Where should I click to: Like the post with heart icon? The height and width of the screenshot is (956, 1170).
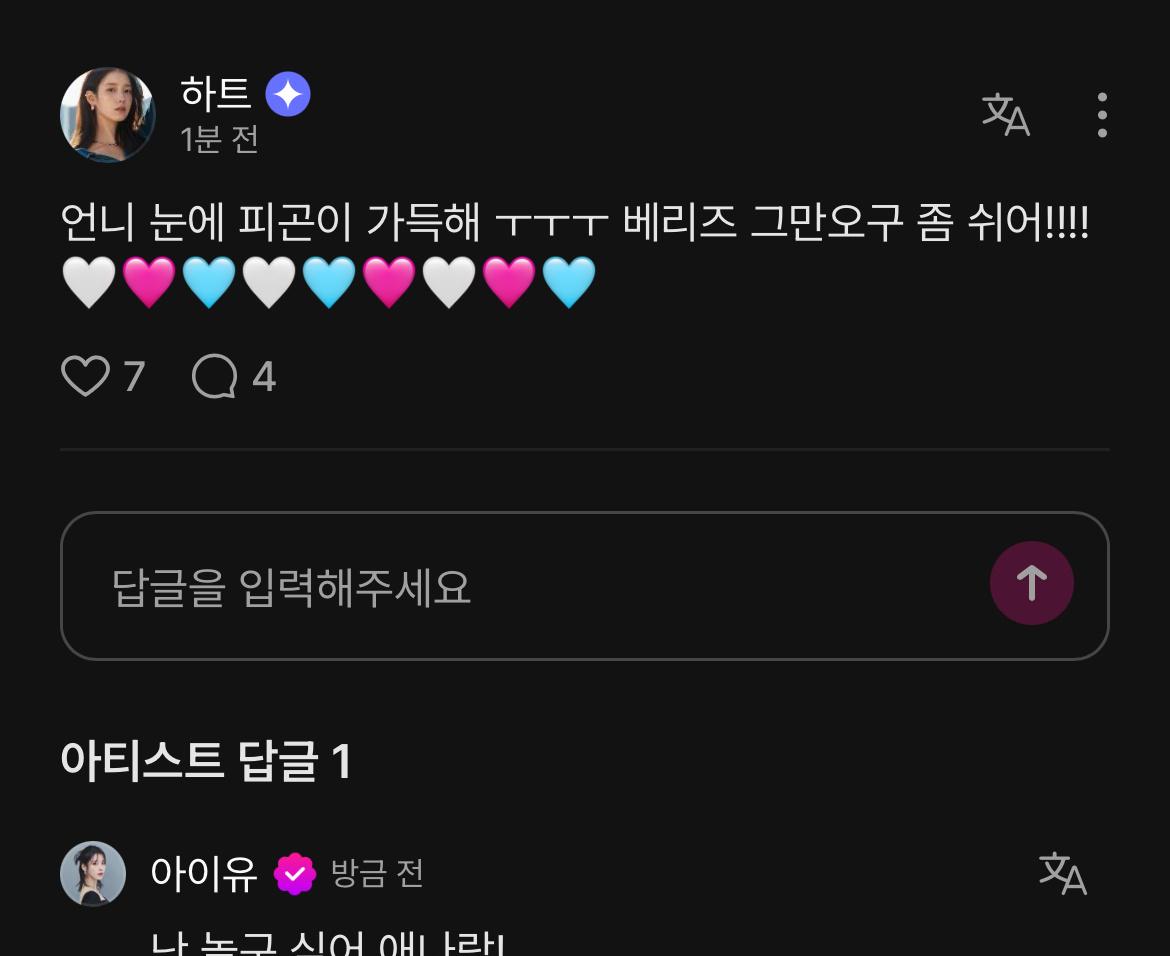tap(85, 375)
